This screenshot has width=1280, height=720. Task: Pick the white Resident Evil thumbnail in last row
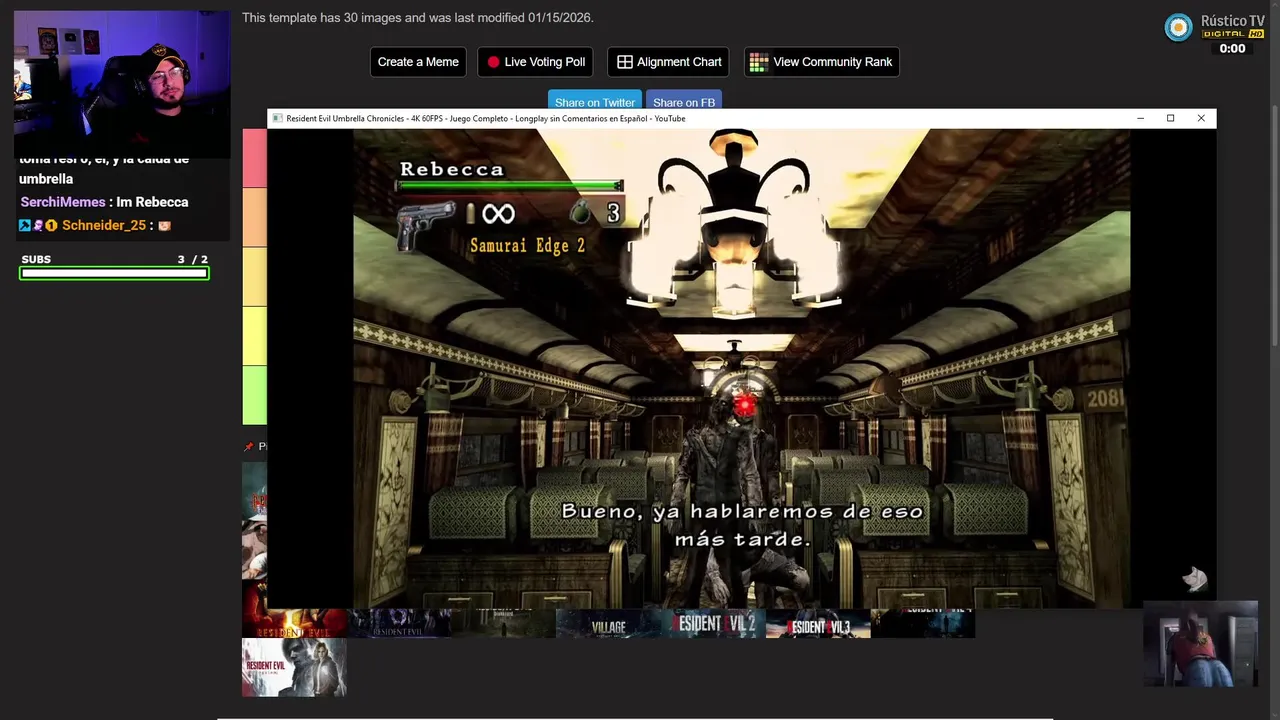(294, 667)
